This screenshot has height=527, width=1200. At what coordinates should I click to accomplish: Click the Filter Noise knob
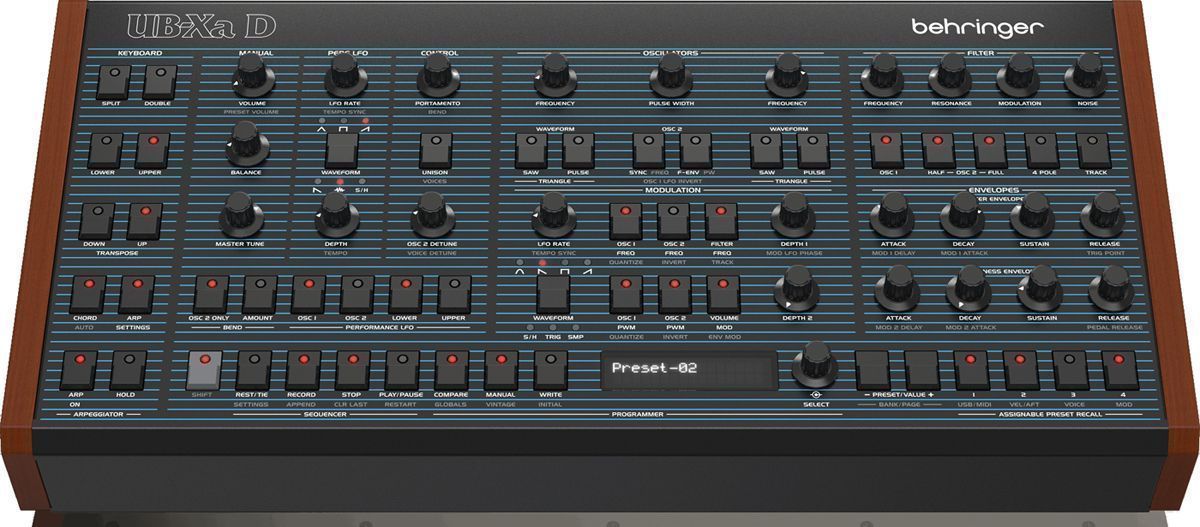pyautogui.click(x=1086, y=76)
